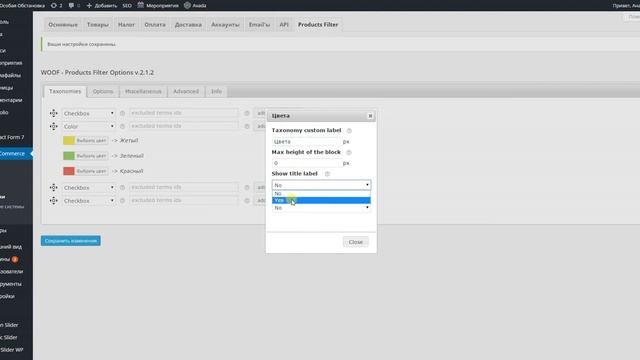640x360 pixels.
Task: Click the drag handle of the bottom Checkbox row
Action: click(x=53, y=201)
